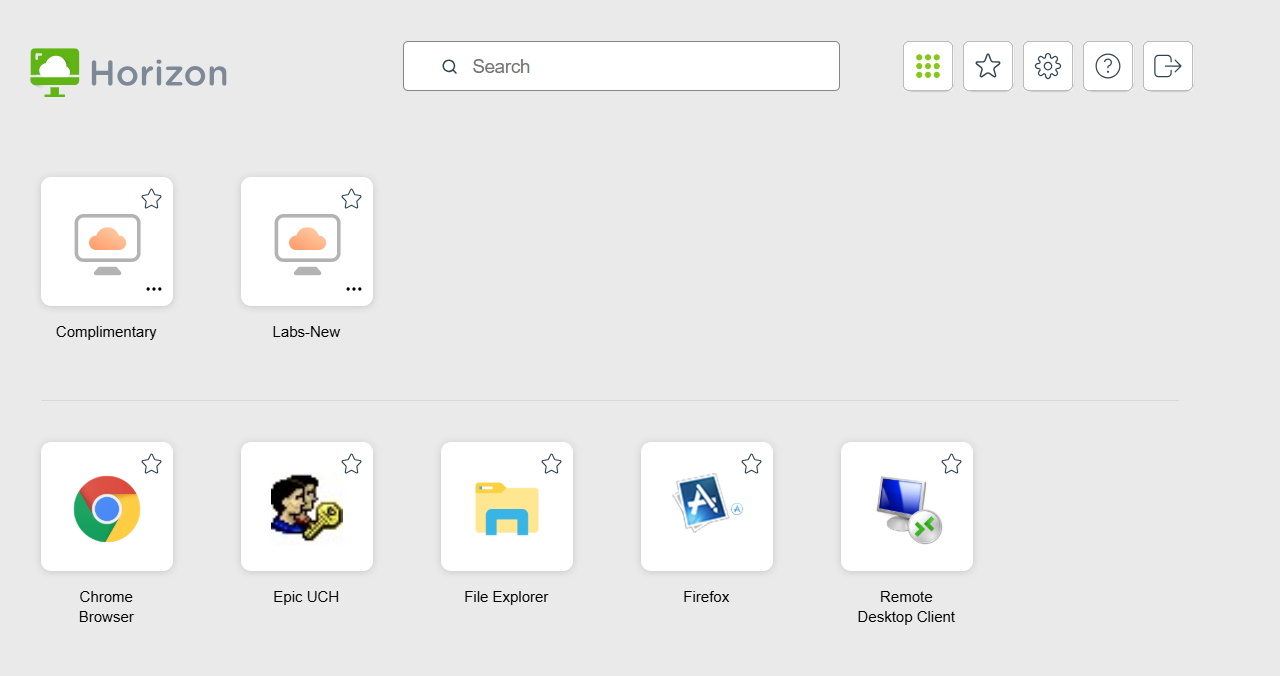The image size is (1280, 676).
Task: Open settings via the gear icon
Action: tap(1048, 66)
